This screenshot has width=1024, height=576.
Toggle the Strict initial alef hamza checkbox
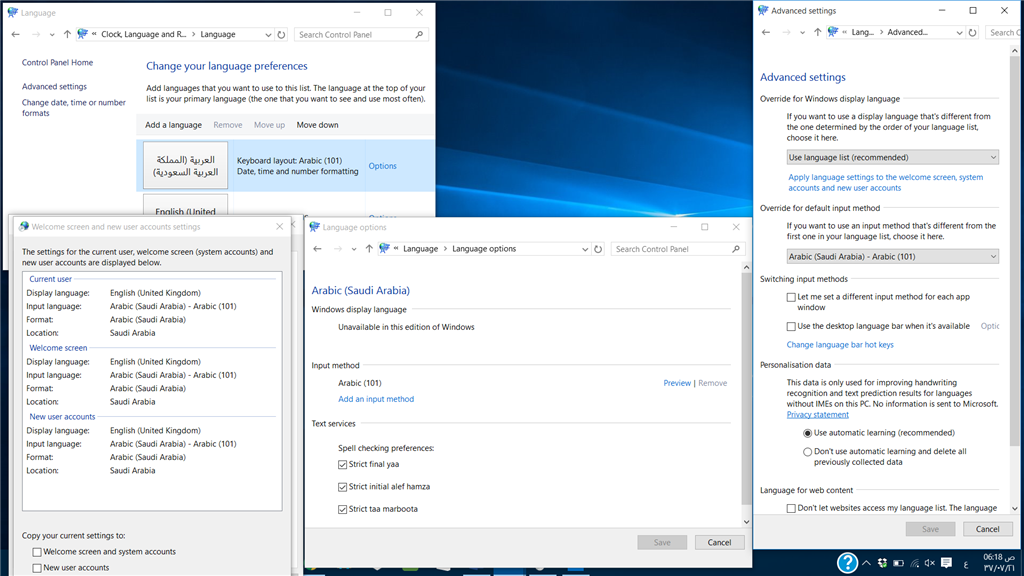[x=342, y=487]
